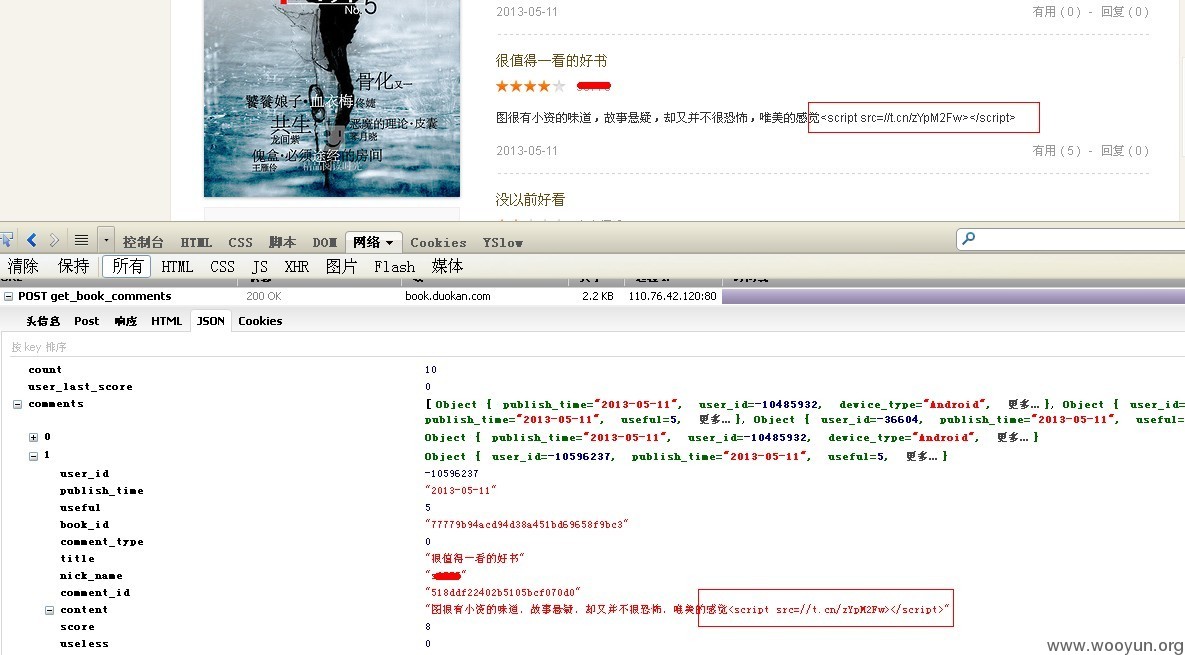Switch to the 控制台 panel tab

click(x=143, y=242)
